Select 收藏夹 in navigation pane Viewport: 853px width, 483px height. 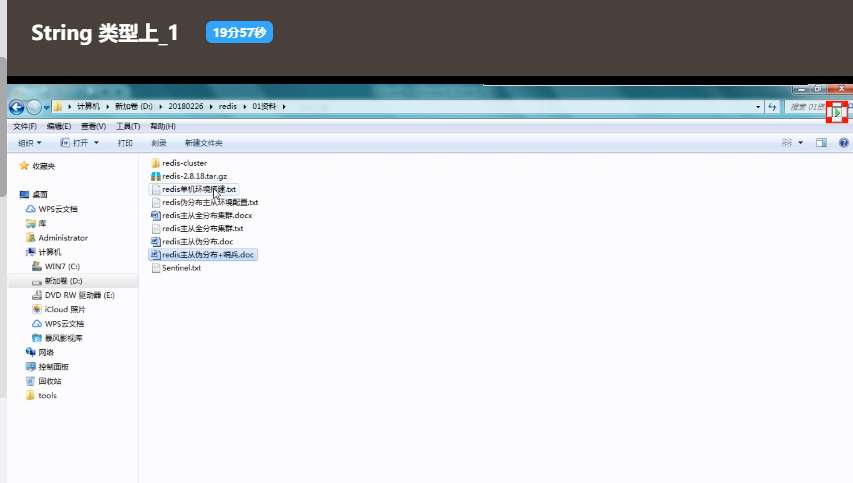click(44, 166)
